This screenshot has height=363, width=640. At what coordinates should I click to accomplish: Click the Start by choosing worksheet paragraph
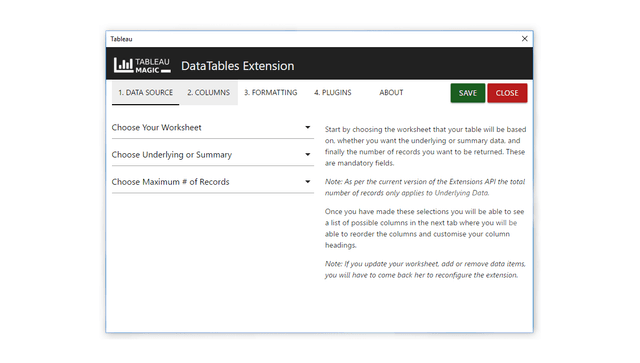coord(425,146)
